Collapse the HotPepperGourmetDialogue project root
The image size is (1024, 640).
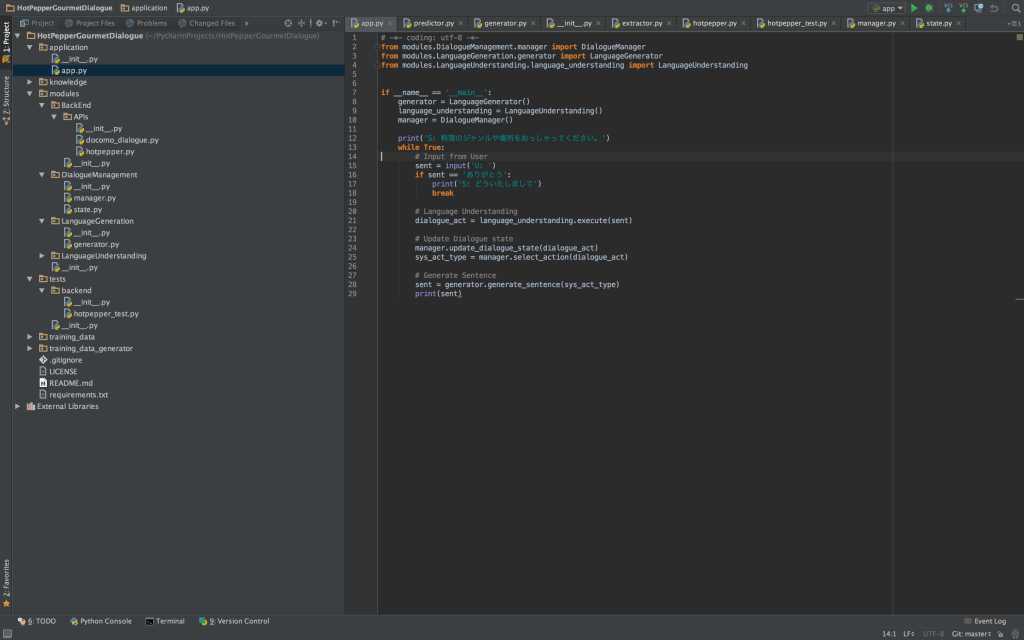pyautogui.click(x=18, y=36)
